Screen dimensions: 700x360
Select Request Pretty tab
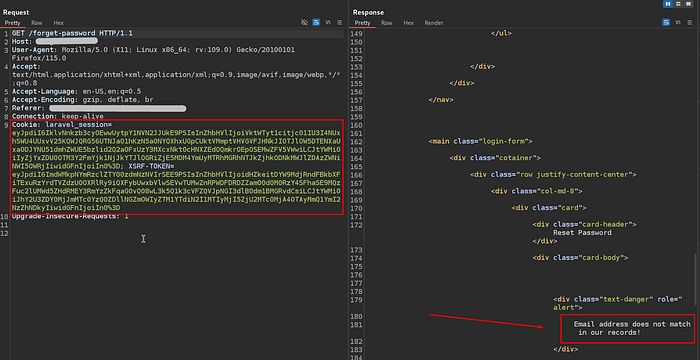(12, 23)
